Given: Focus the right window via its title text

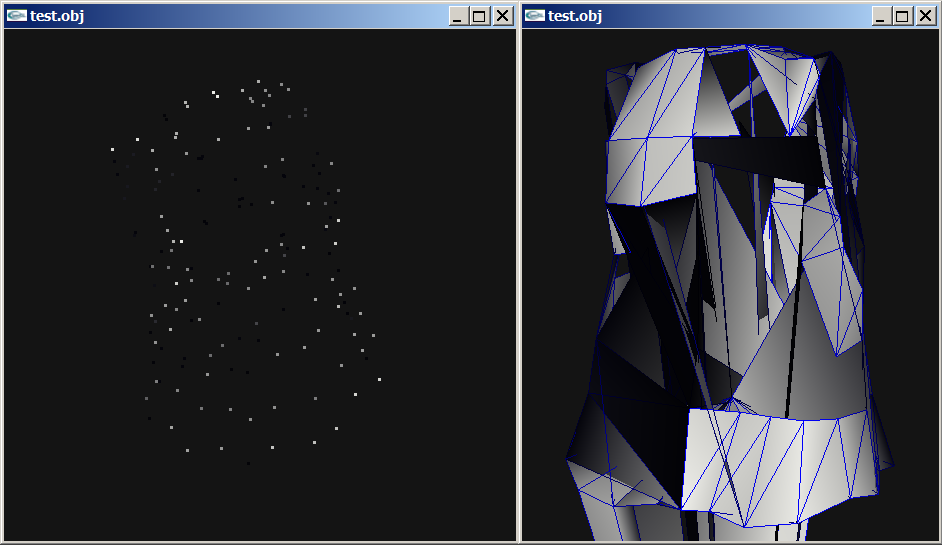Looking at the screenshot, I should [x=575, y=16].
